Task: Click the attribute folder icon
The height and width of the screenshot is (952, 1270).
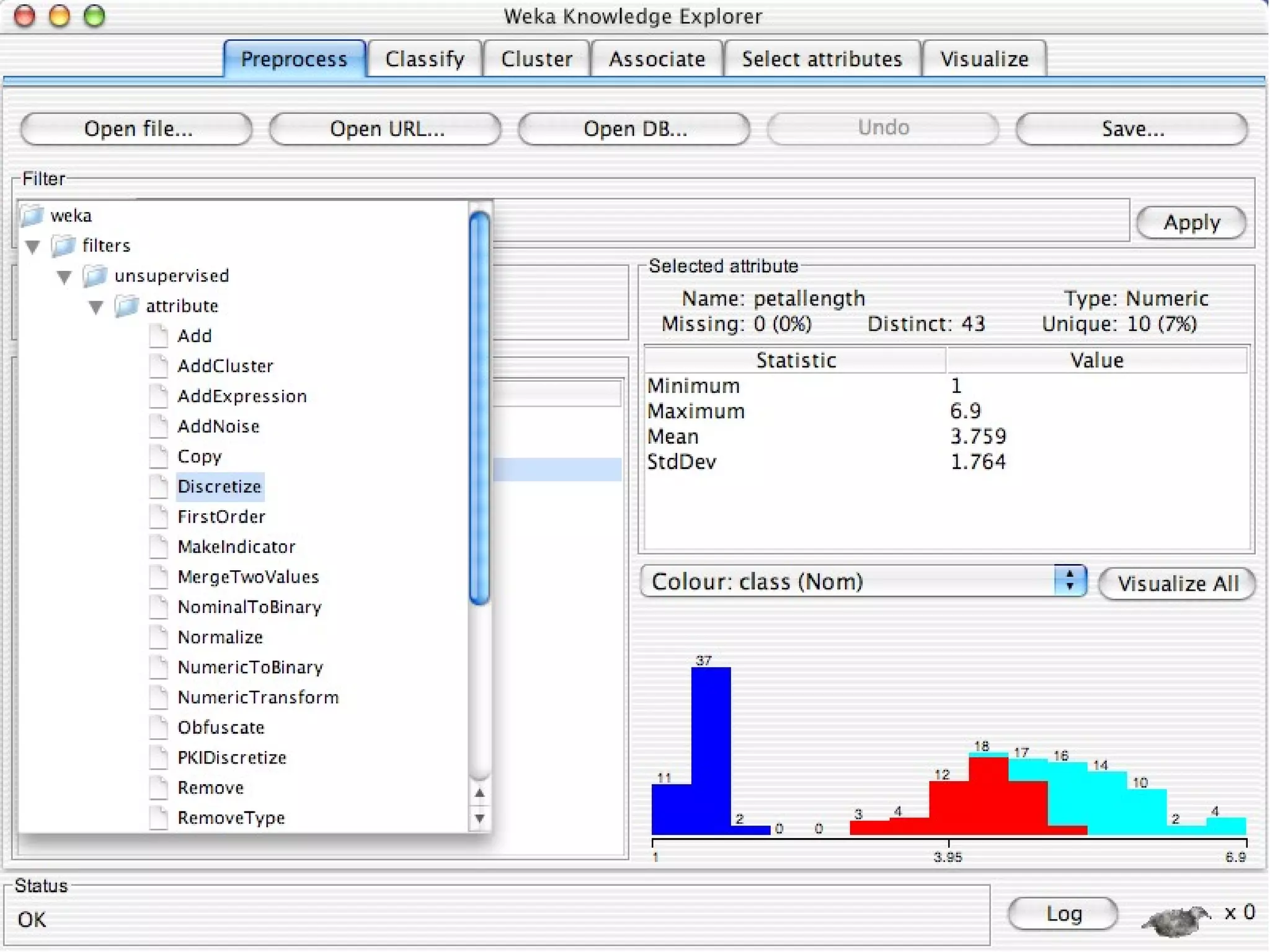Action: click(127, 306)
